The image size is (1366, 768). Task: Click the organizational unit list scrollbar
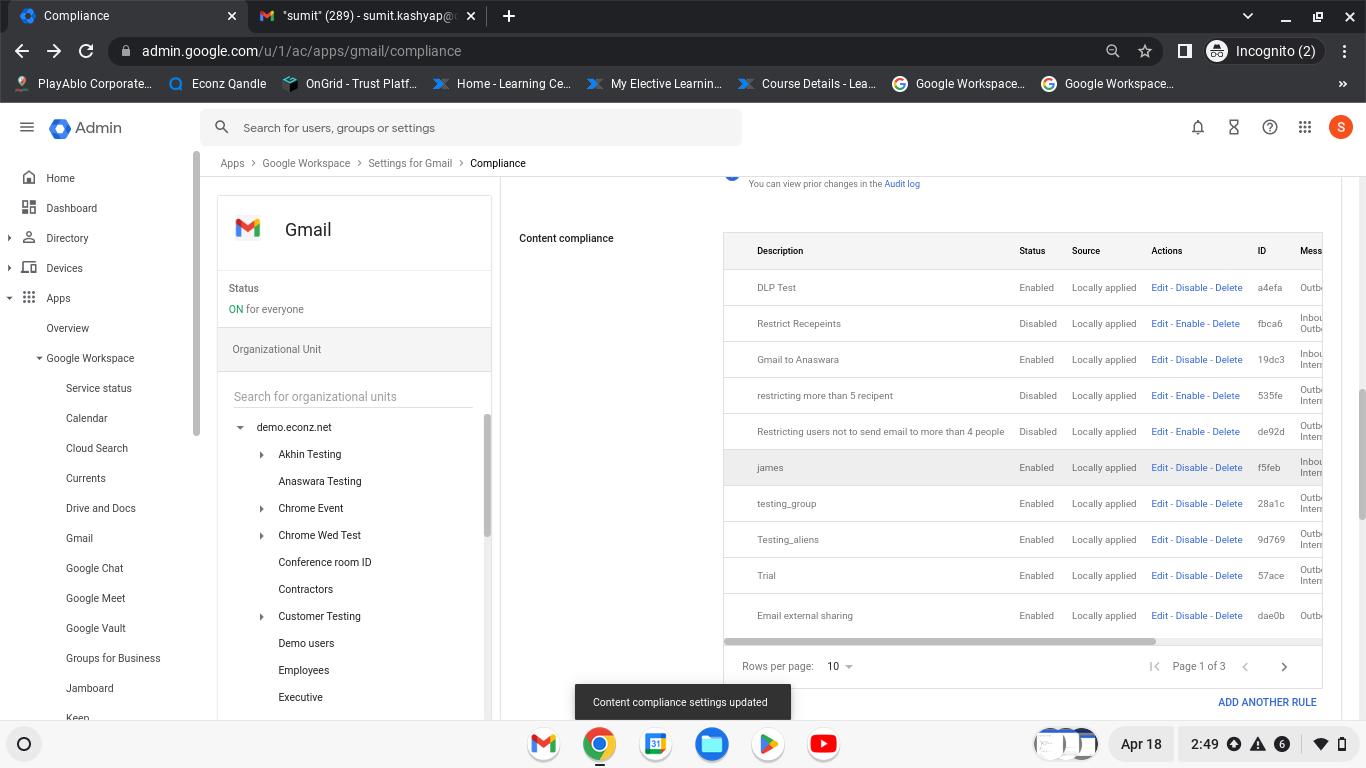[x=487, y=475]
